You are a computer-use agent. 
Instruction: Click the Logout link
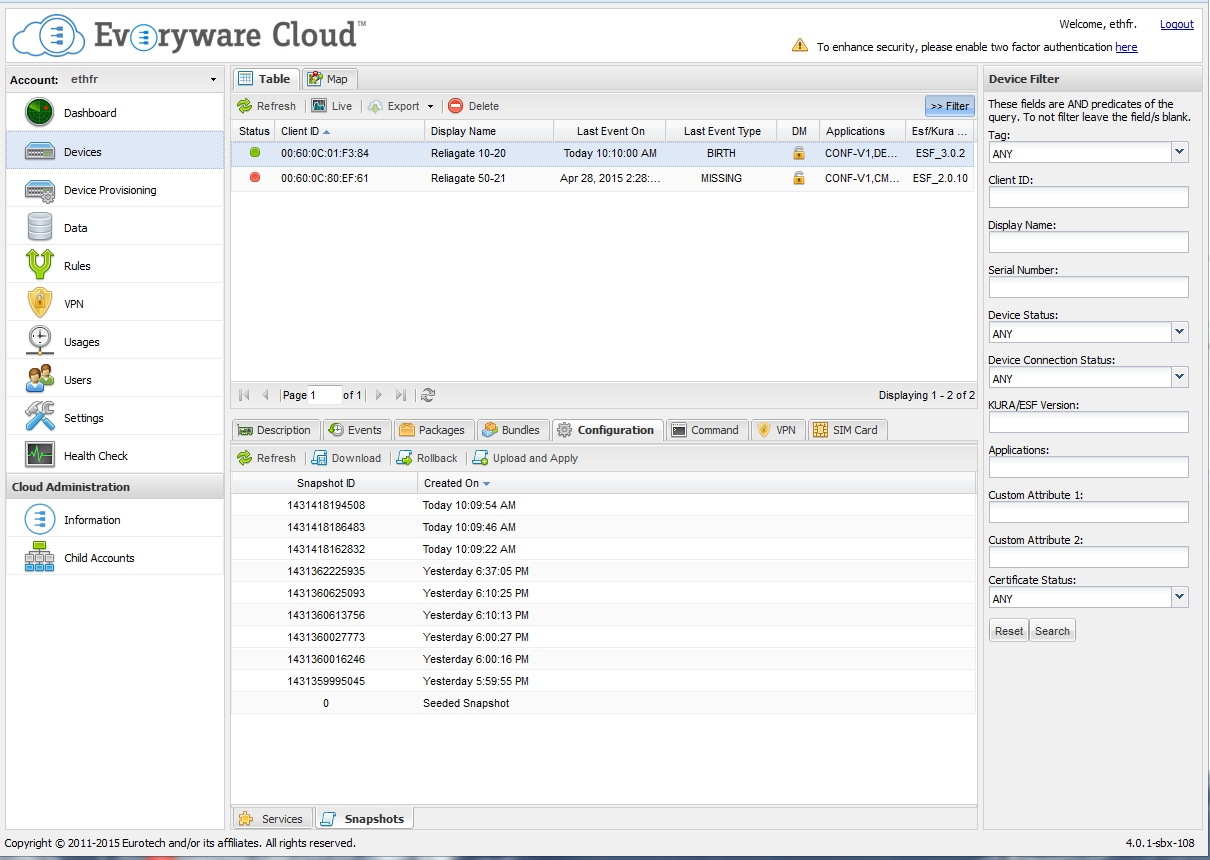click(x=1176, y=24)
